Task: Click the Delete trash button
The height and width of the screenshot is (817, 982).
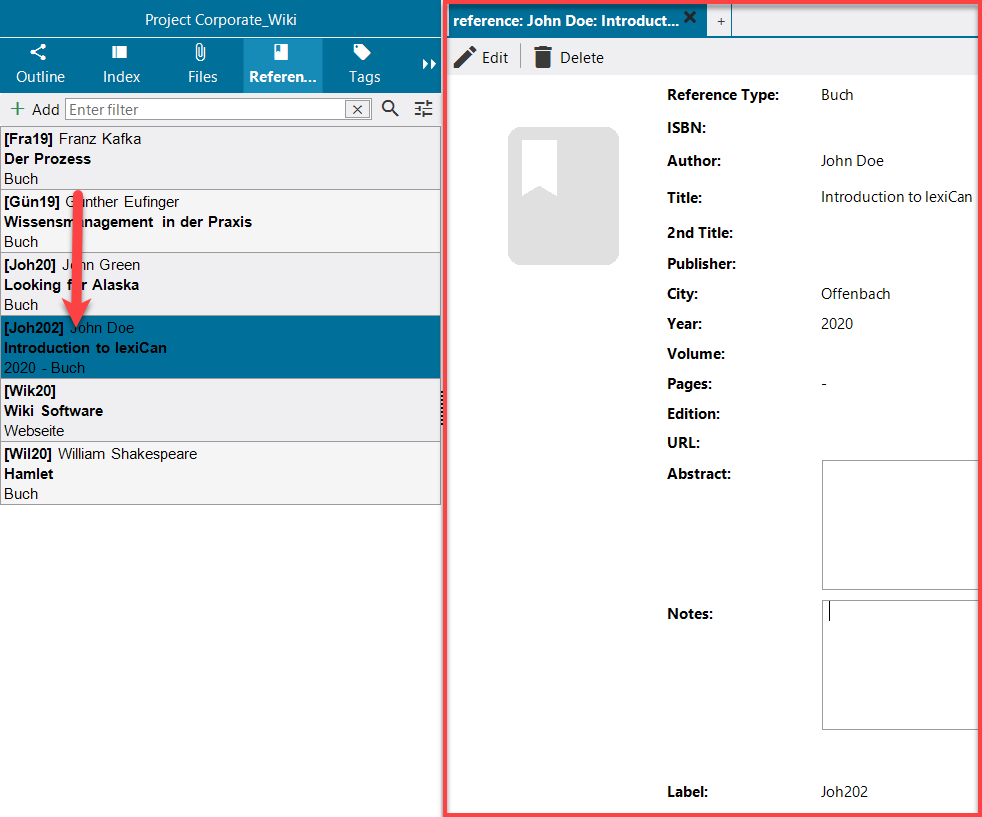Action: [x=568, y=57]
